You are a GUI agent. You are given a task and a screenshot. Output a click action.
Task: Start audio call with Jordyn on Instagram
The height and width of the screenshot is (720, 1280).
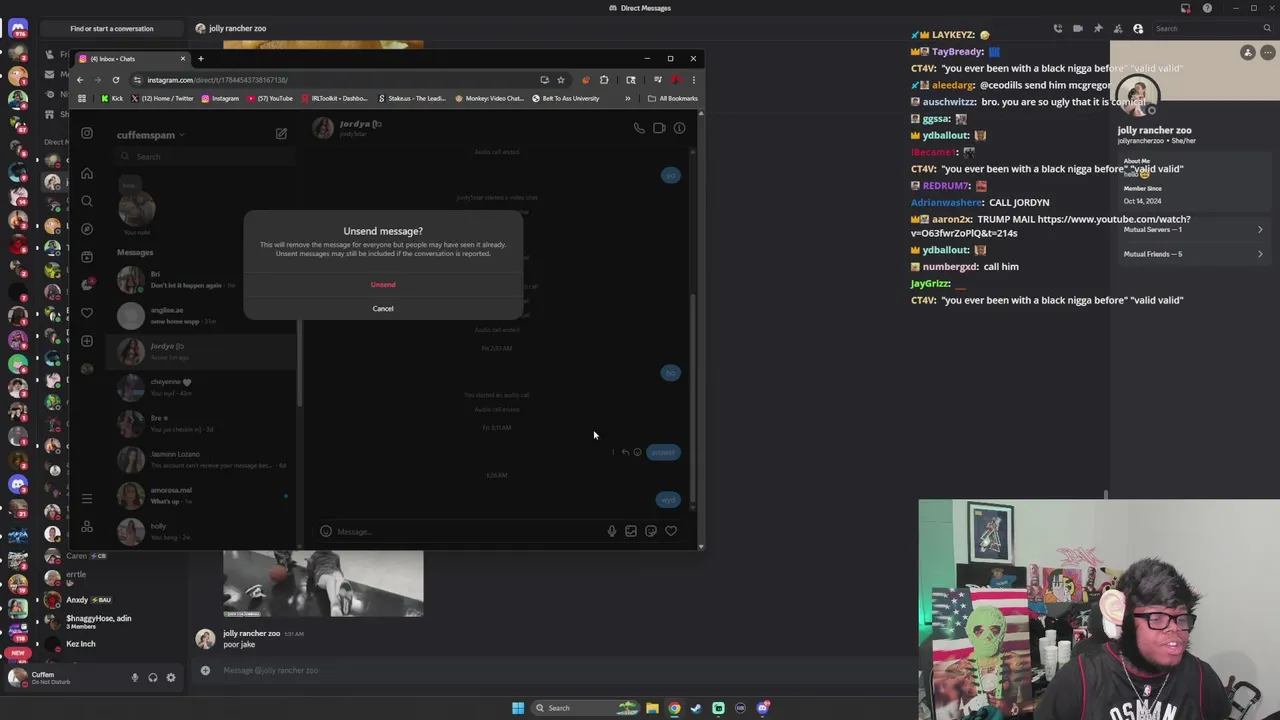pos(639,128)
